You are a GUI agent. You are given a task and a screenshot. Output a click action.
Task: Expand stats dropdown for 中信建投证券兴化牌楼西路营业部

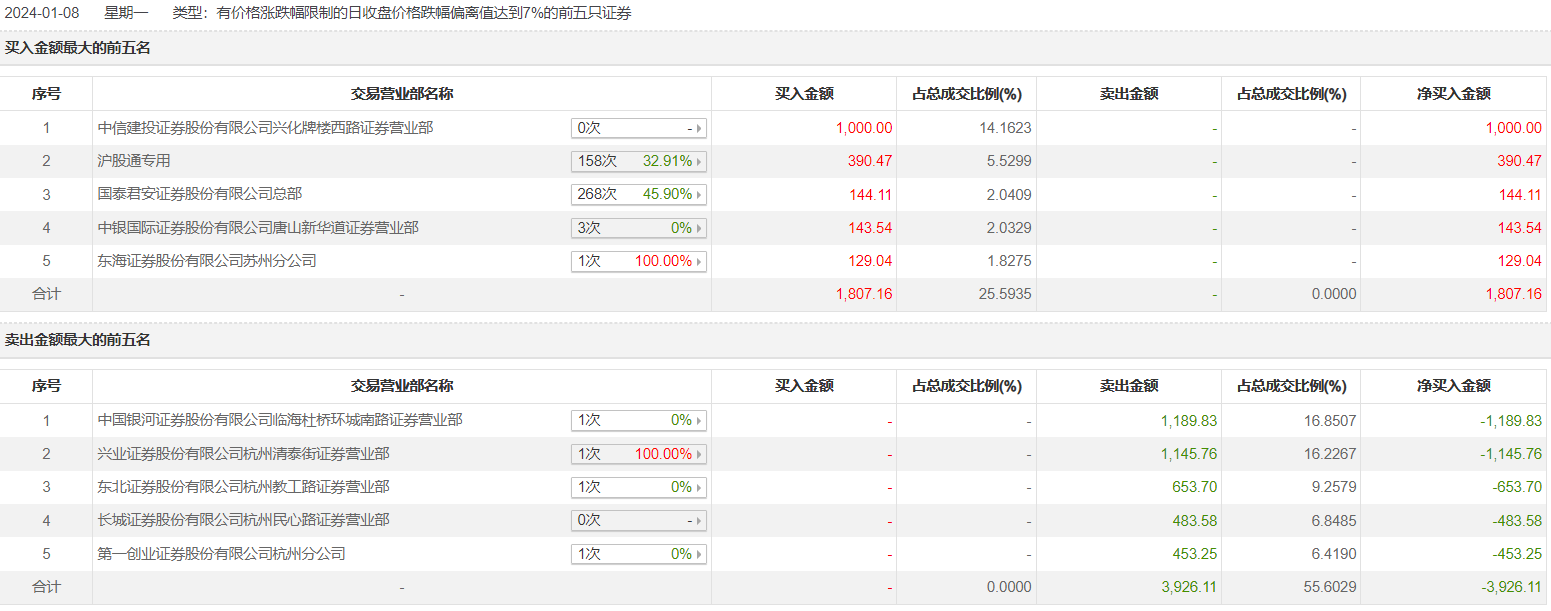[639, 128]
